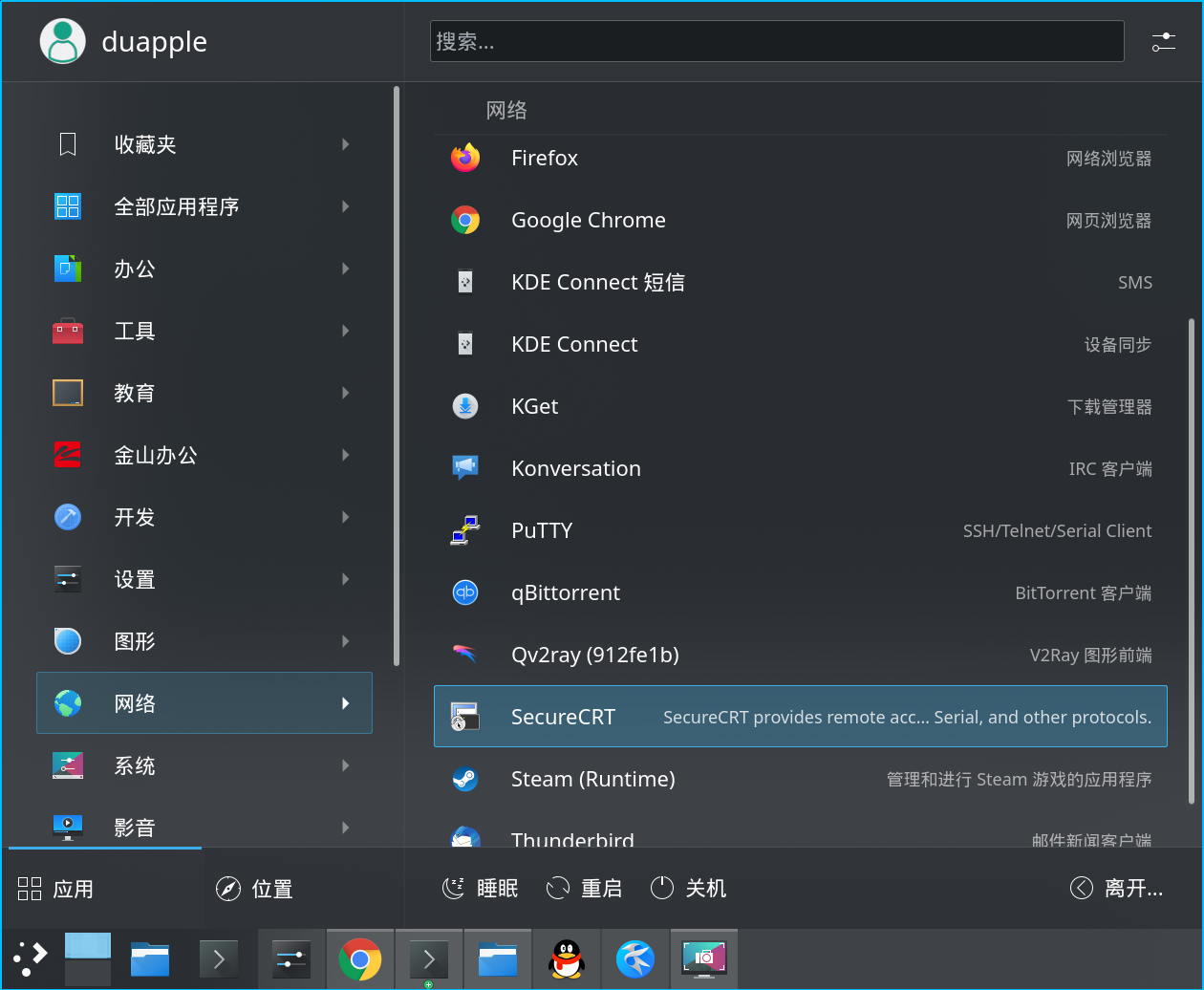Image resolution: width=1204 pixels, height=990 pixels.
Task: Open the system settings sliders taskbar icon
Action: (x=291, y=958)
